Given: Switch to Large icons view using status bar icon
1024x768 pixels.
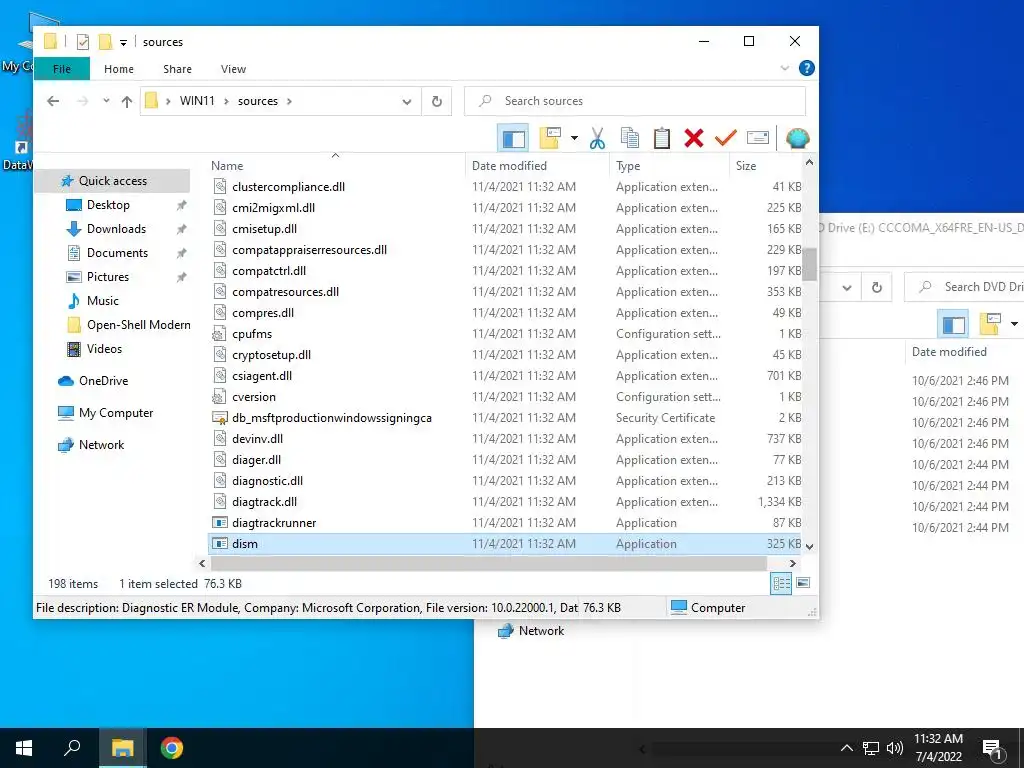Looking at the screenshot, I should (803, 583).
